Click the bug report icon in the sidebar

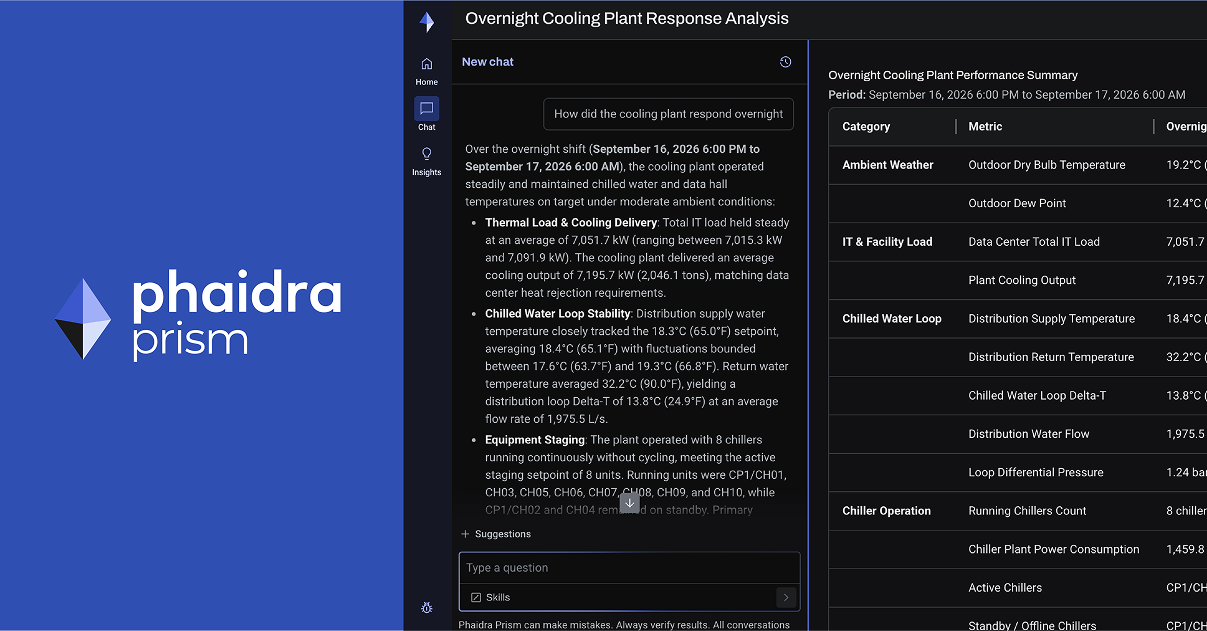[x=427, y=607]
